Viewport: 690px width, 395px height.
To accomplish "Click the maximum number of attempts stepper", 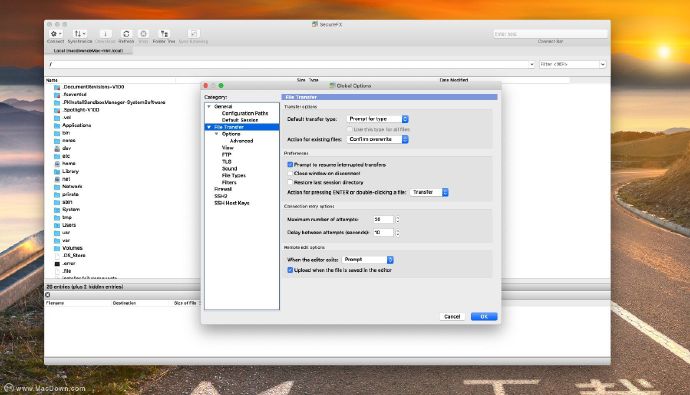I will tap(397, 219).
